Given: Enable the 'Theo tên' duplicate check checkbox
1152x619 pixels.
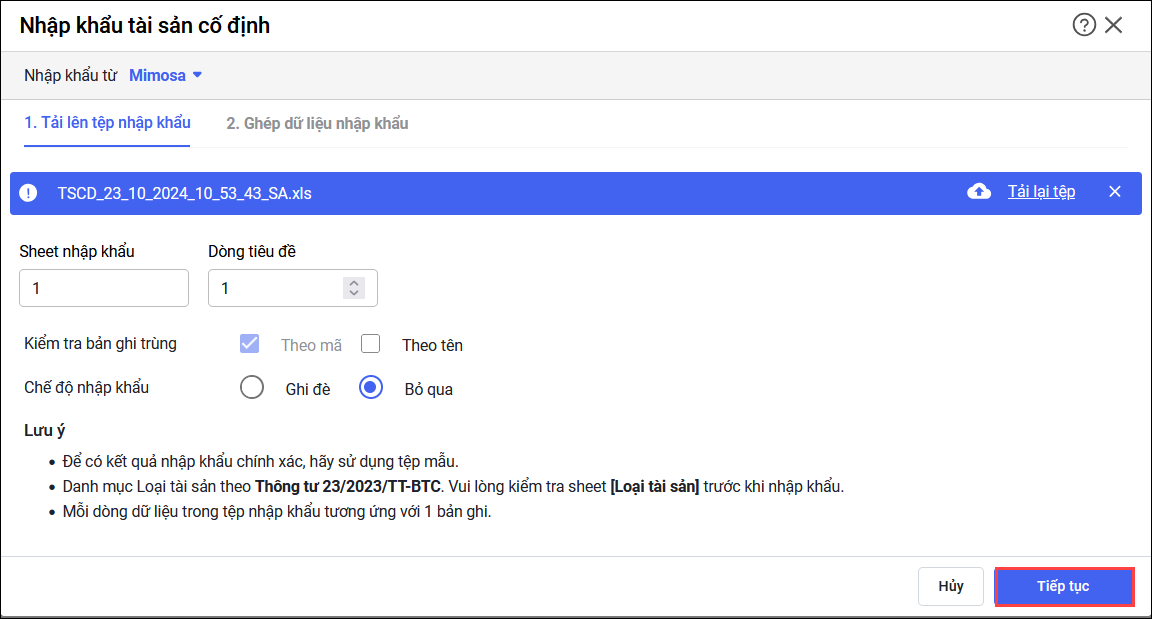Looking at the screenshot, I should [x=371, y=344].
